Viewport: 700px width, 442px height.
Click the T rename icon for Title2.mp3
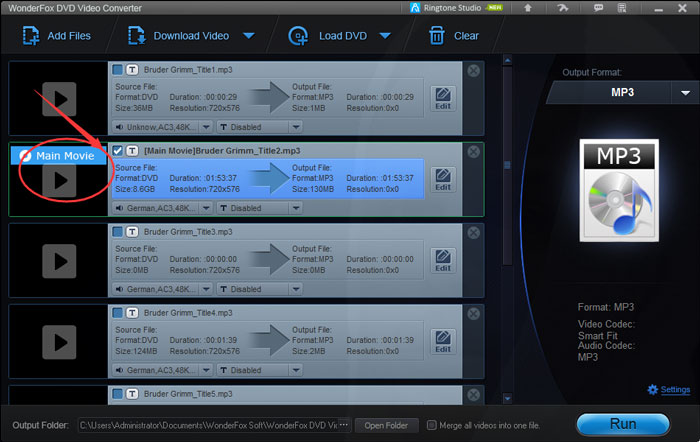point(132,150)
